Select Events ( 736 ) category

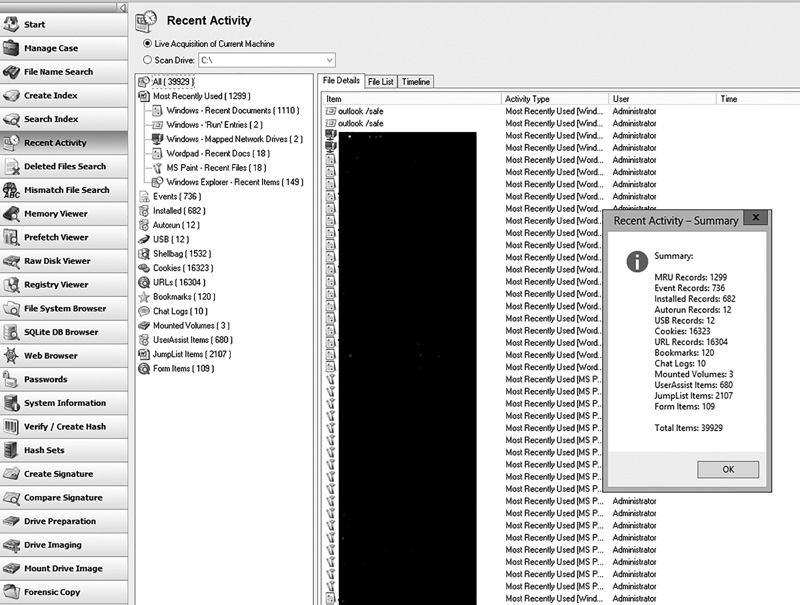pos(177,196)
